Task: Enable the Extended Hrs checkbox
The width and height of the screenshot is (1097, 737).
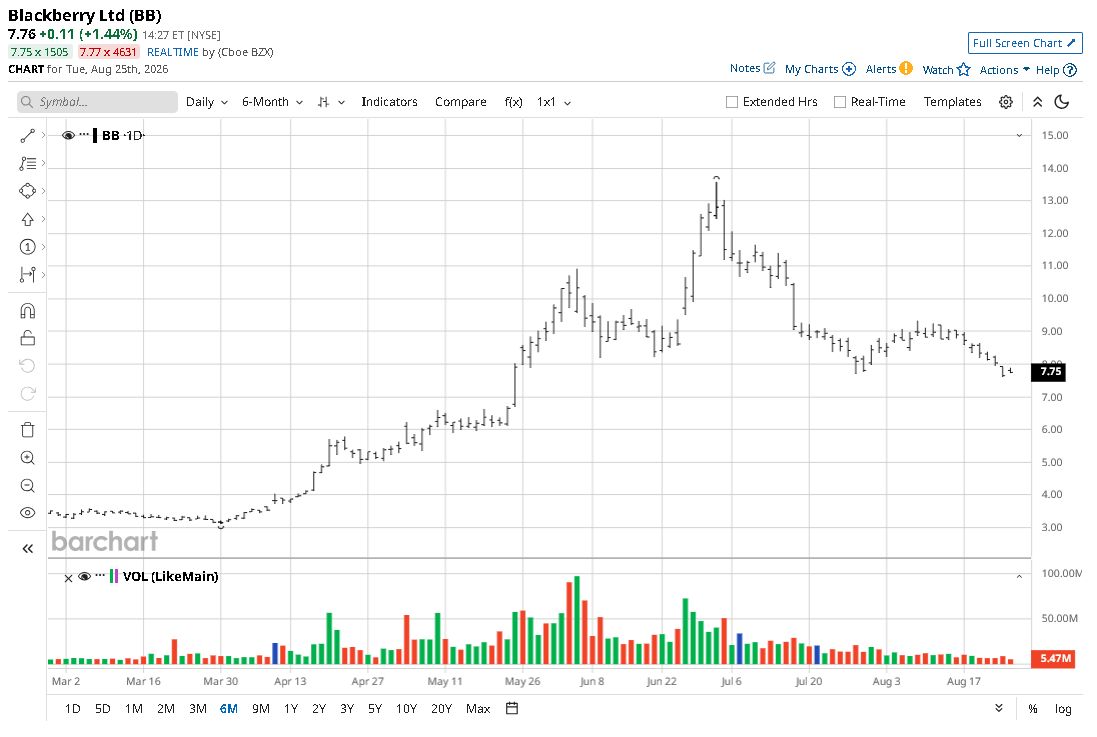Action: (x=732, y=102)
